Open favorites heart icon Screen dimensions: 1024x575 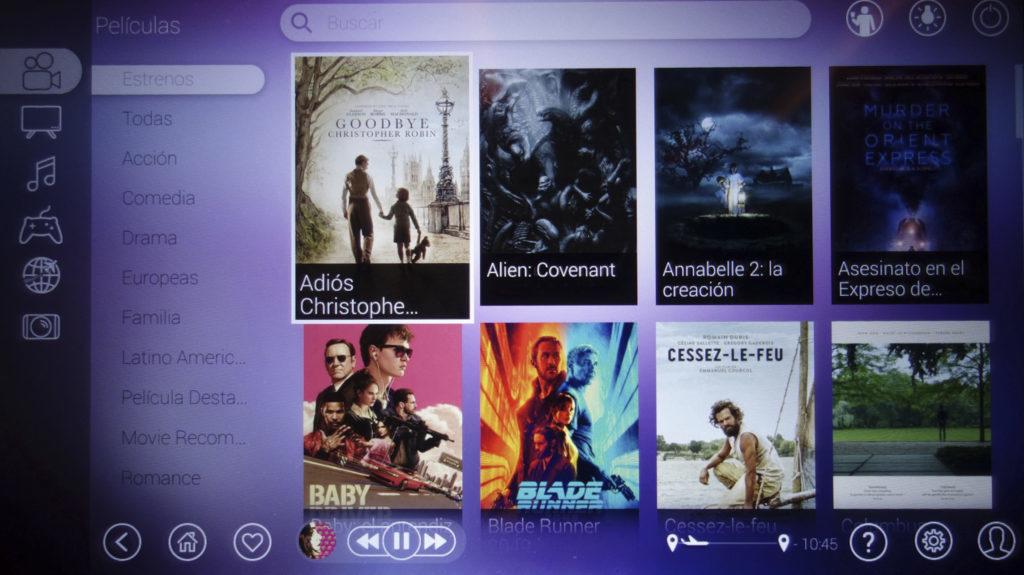pyautogui.click(x=252, y=542)
